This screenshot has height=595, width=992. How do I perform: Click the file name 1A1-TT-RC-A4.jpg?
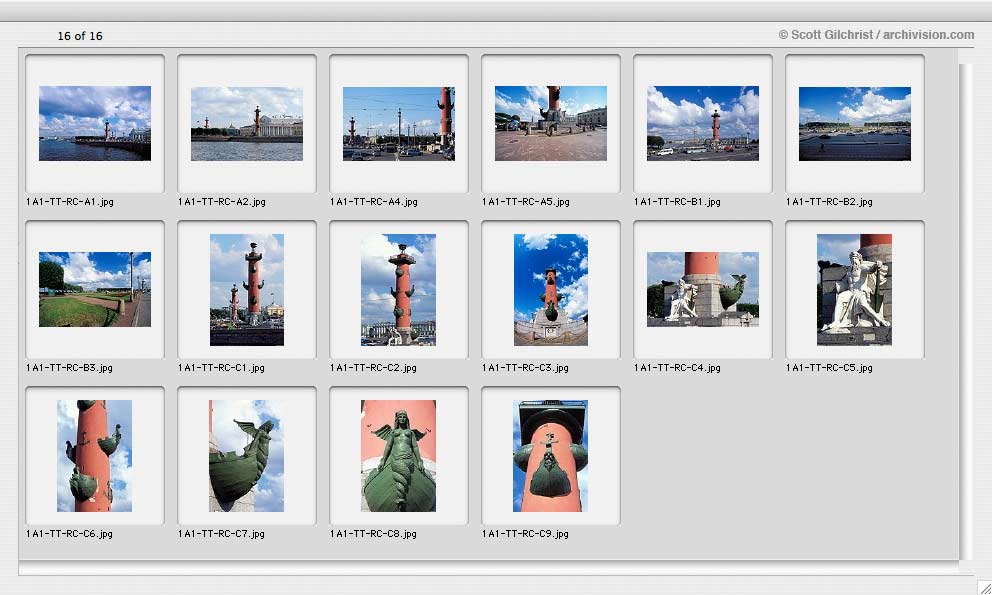(373, 202)
